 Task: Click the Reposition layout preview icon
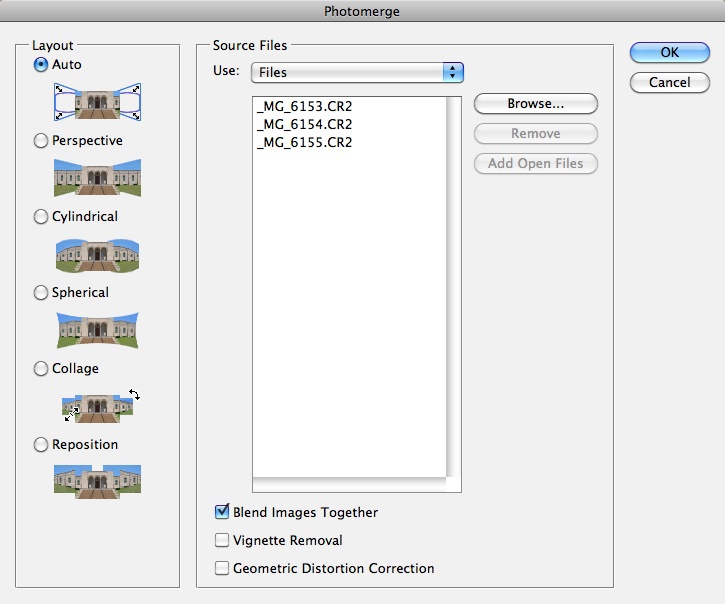[97, 480]
